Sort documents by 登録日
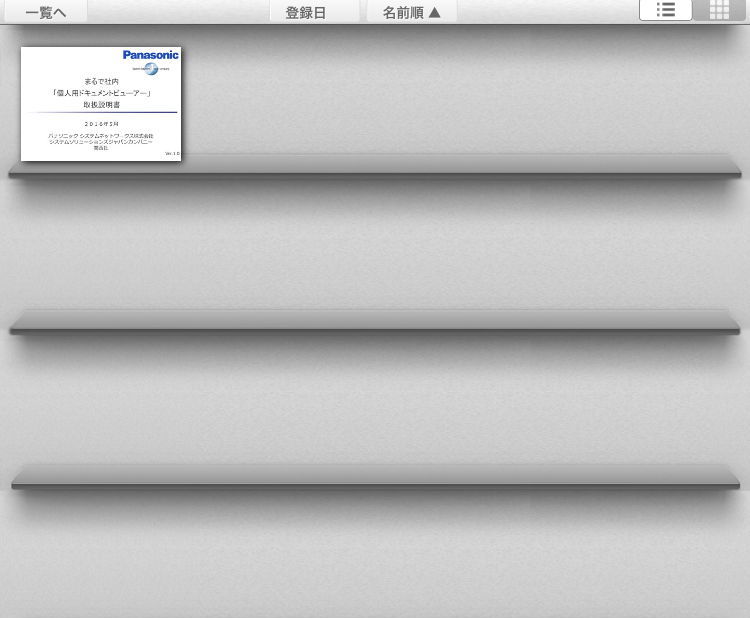The width and height of the screenshot is (750, 618). 306,12
